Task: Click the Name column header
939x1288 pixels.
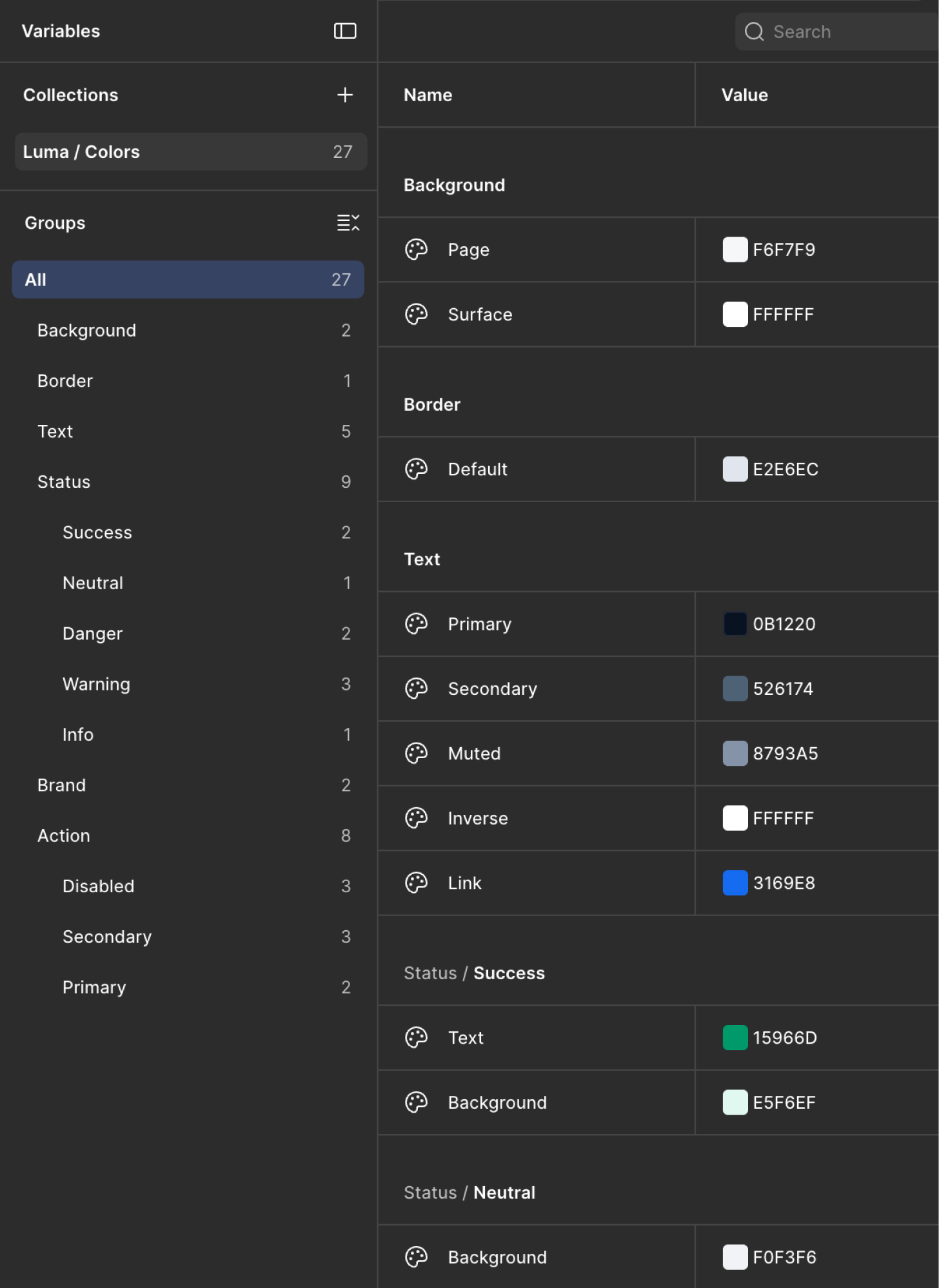Action: tap(428, 95)
